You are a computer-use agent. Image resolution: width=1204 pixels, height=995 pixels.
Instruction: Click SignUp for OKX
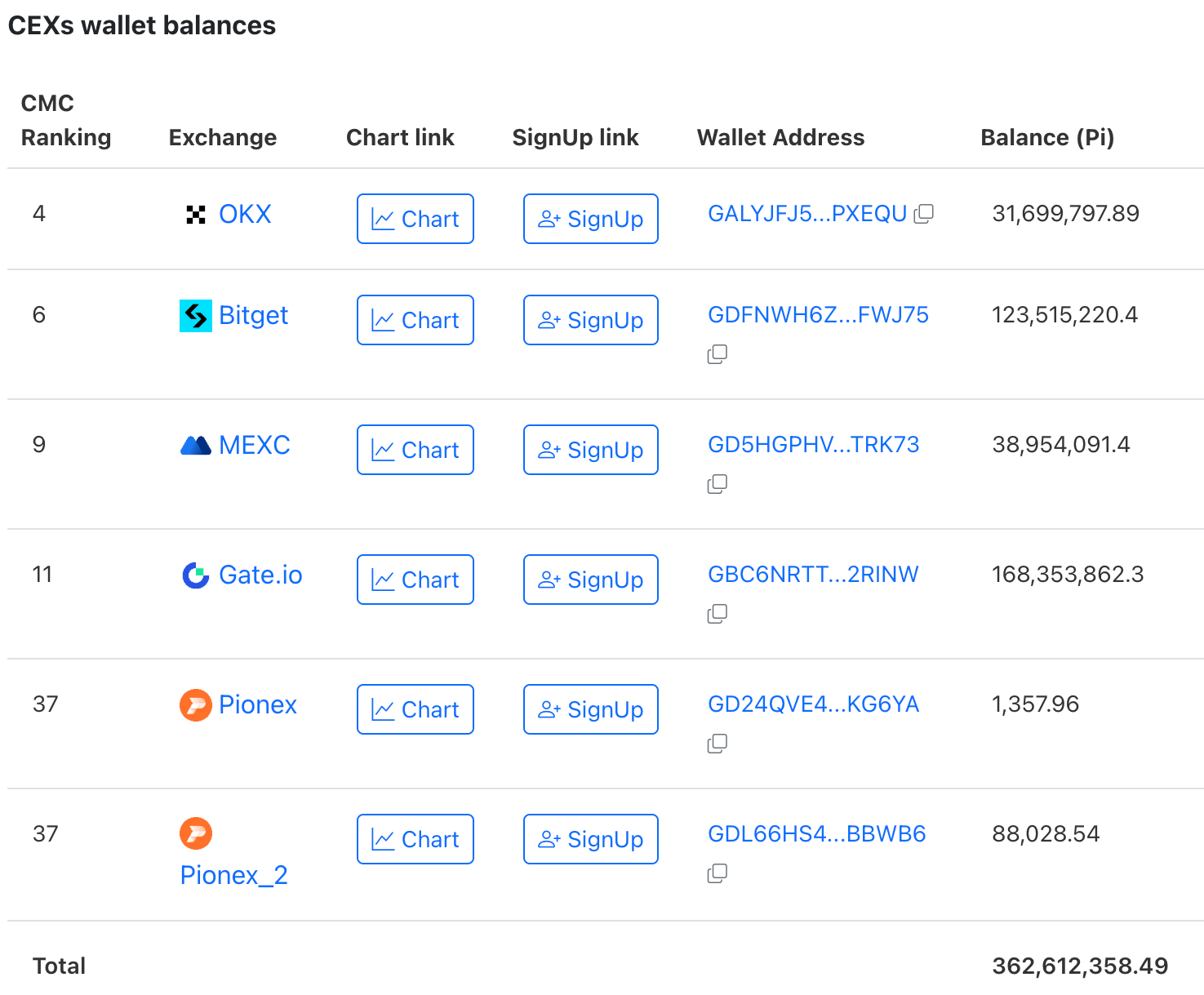tap(591, 219)
